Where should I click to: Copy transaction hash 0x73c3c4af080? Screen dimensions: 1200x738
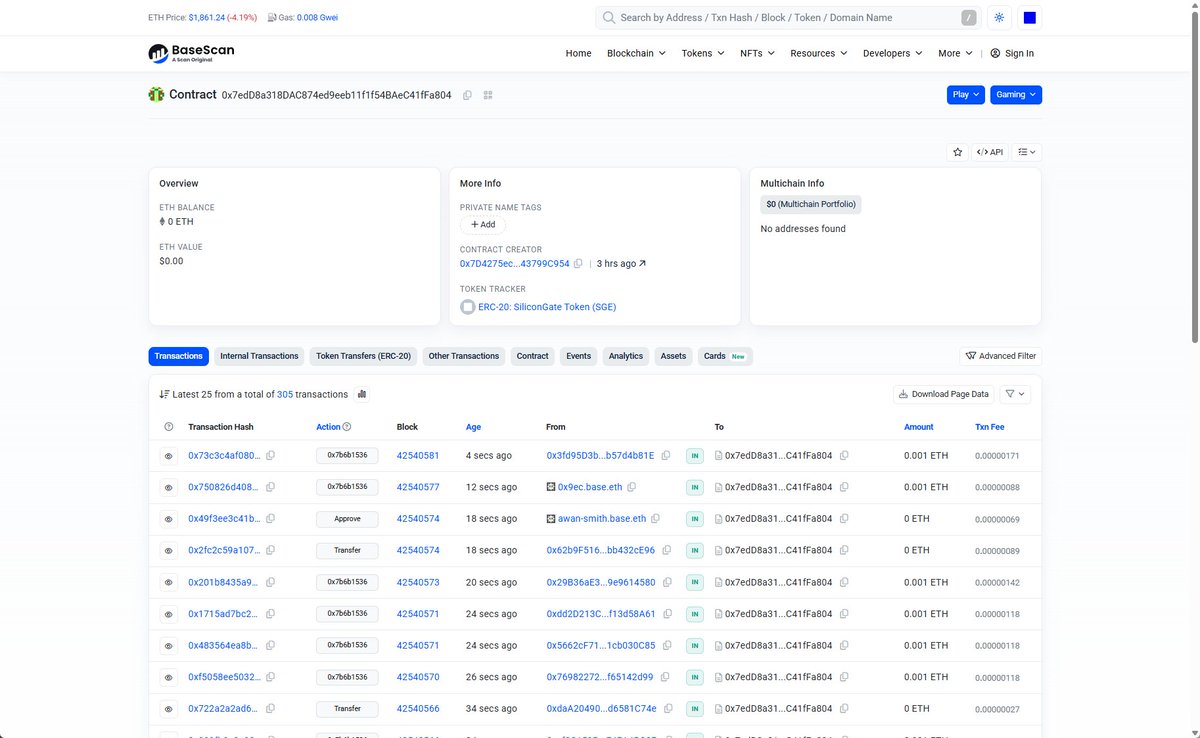point(270,456)
